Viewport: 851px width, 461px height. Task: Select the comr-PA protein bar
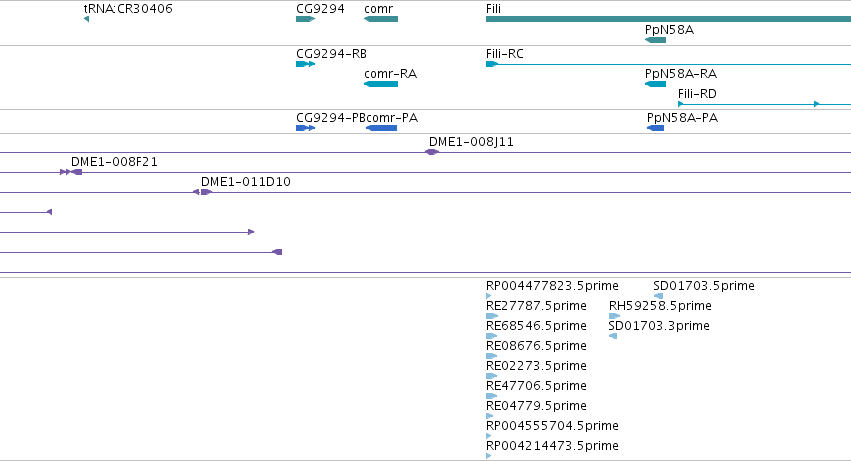382,128
